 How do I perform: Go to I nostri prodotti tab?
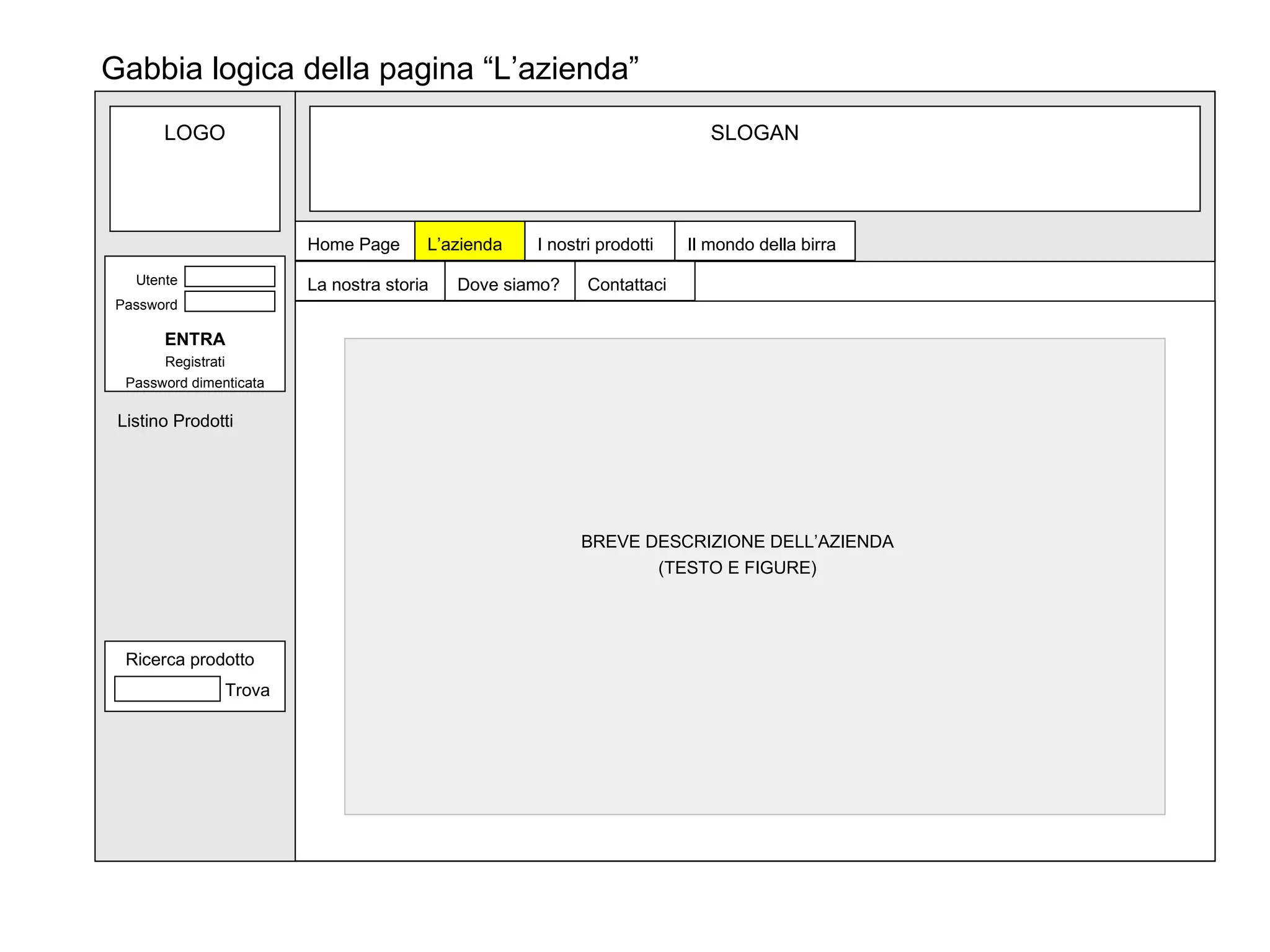pyautogui.click(x=600, y=241)
